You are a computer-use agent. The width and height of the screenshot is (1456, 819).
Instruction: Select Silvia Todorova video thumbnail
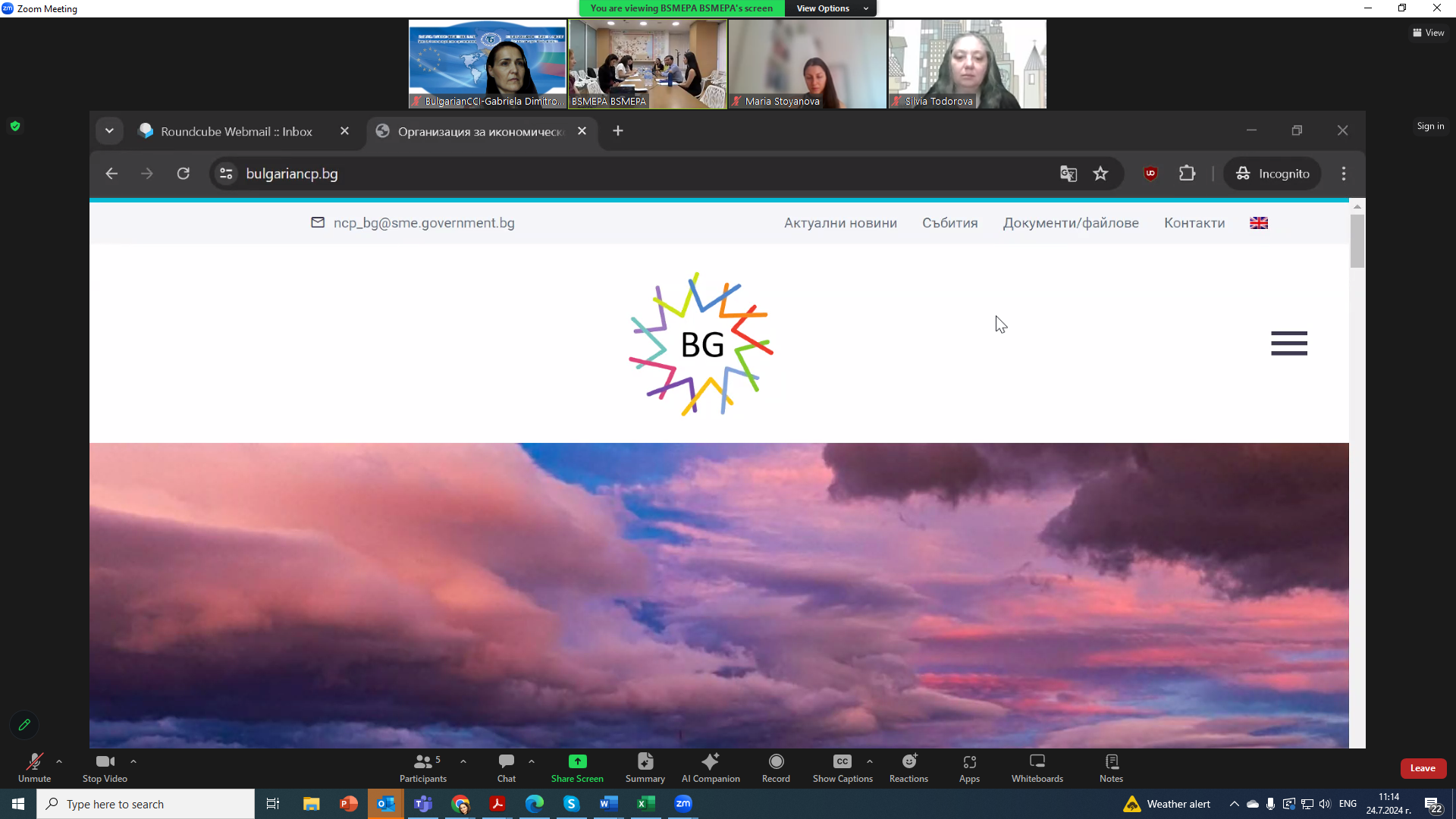coord(968,64)
